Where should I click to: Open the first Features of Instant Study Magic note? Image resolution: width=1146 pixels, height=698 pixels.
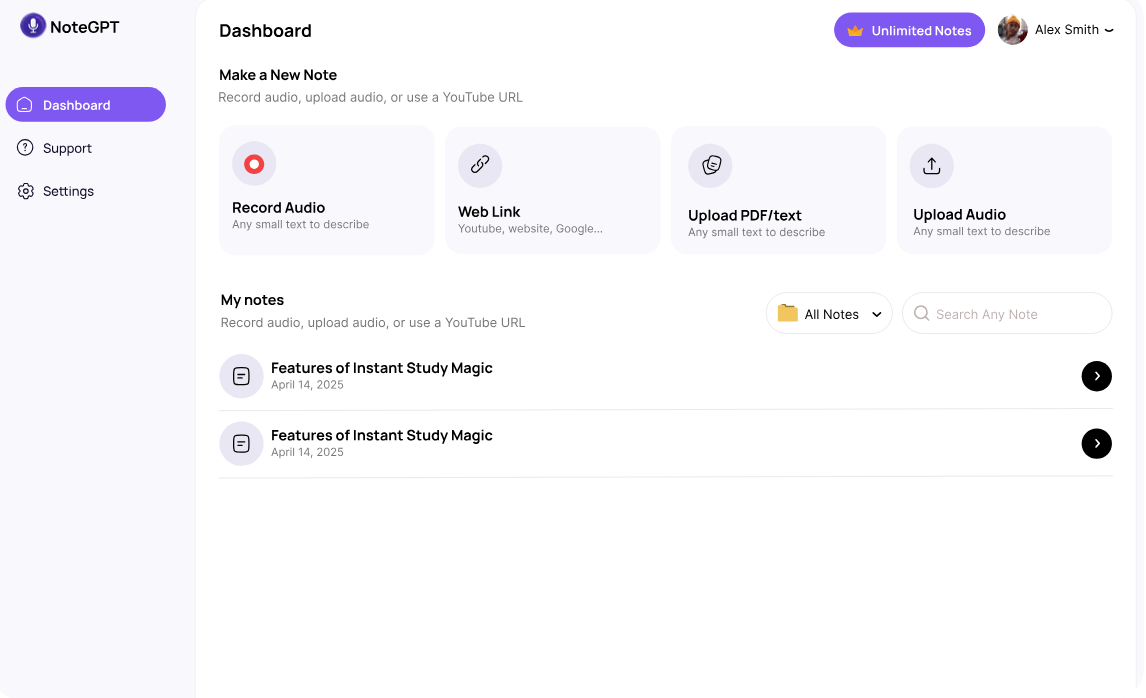point(381,368)
